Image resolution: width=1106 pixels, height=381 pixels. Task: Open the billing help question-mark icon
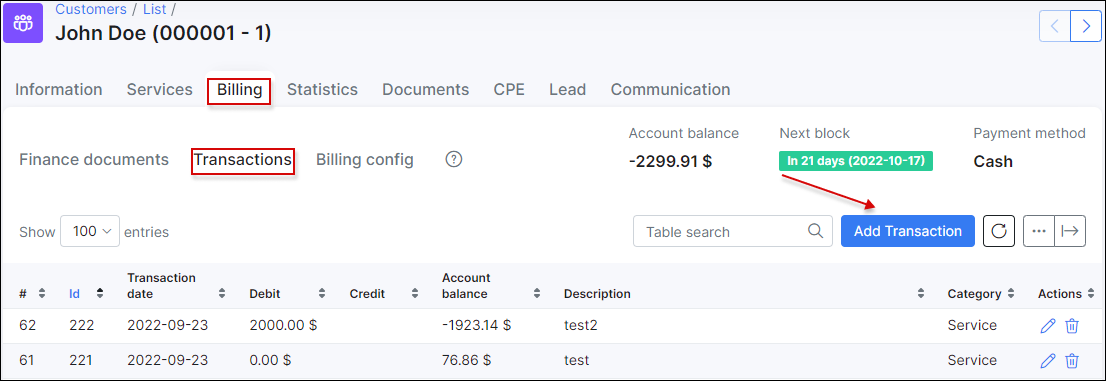pyautogui.click(x=454, y=159)
